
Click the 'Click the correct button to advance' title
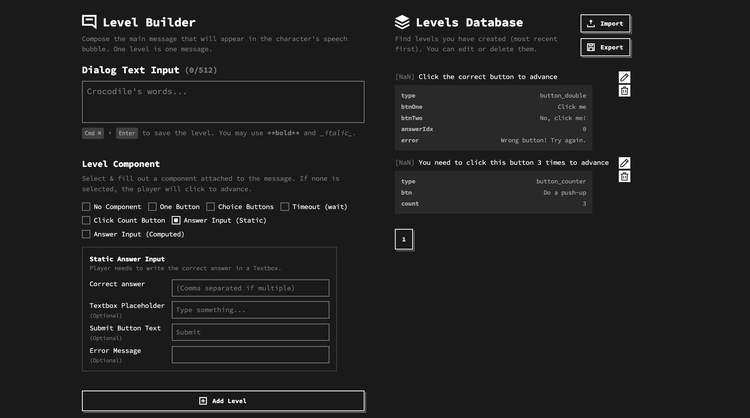(487, 77)
